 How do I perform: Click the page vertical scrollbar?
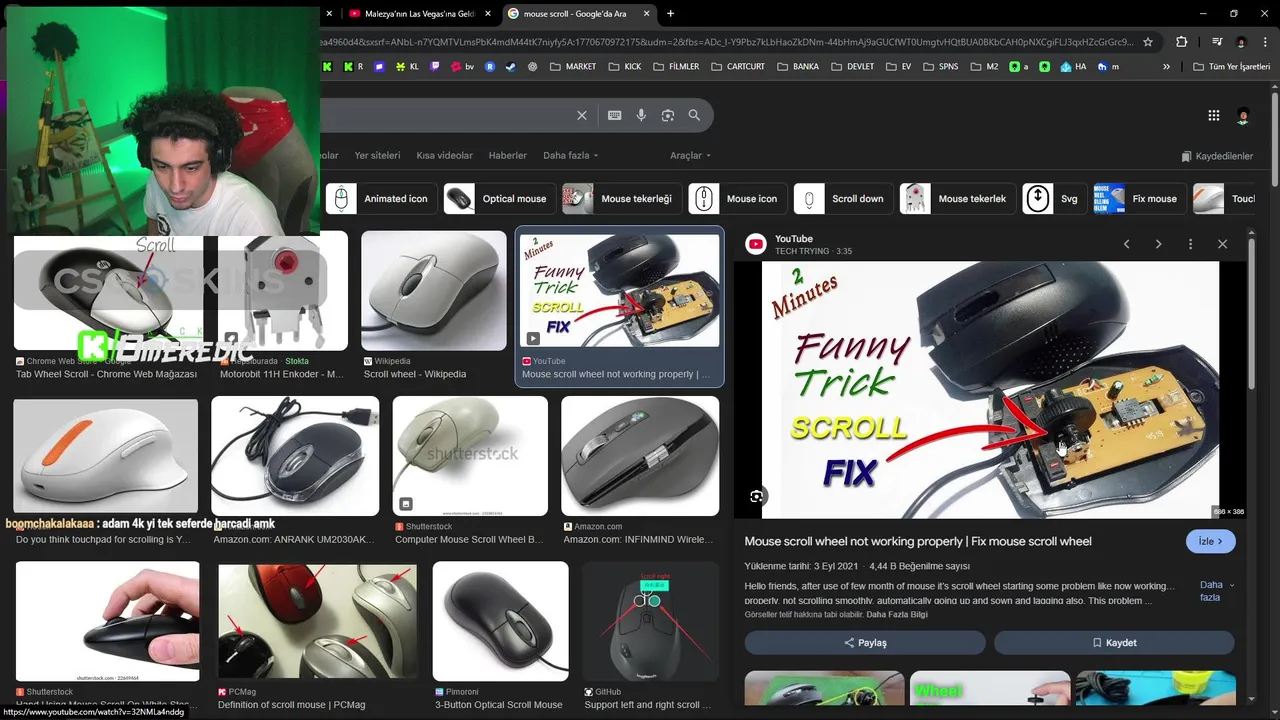(x=1275, y=140)
